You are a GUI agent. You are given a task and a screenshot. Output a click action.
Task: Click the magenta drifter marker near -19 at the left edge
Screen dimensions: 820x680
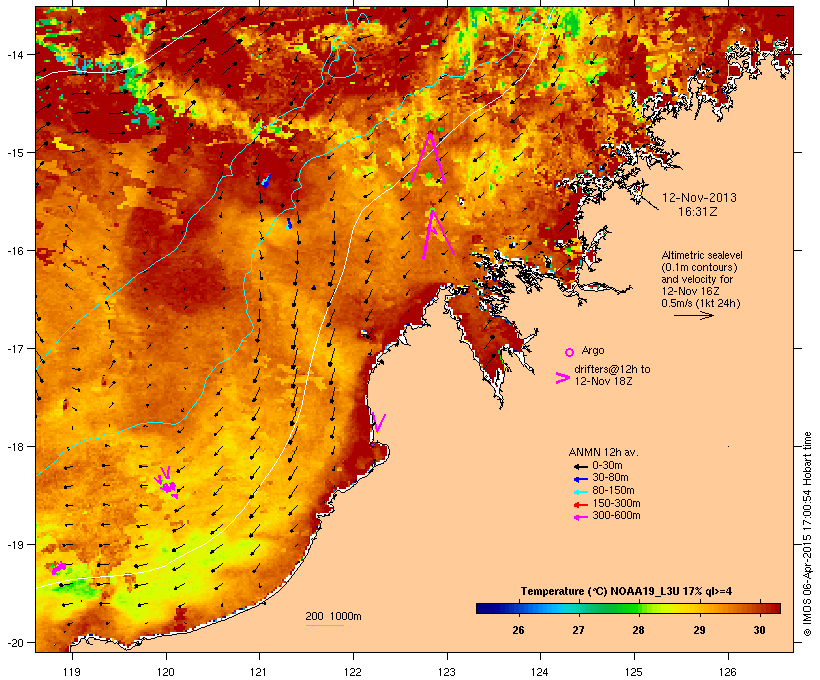pos(58,568)
